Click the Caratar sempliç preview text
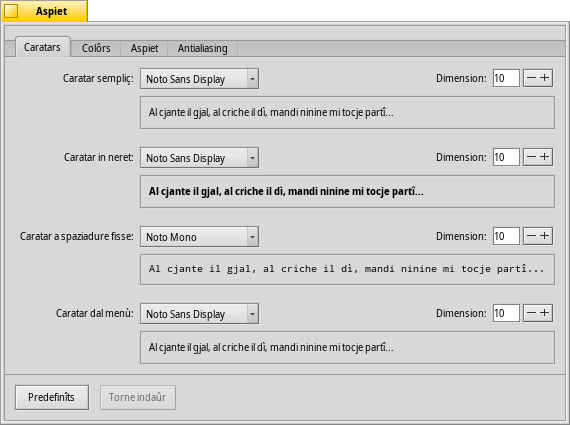 [x=271, y=112]
